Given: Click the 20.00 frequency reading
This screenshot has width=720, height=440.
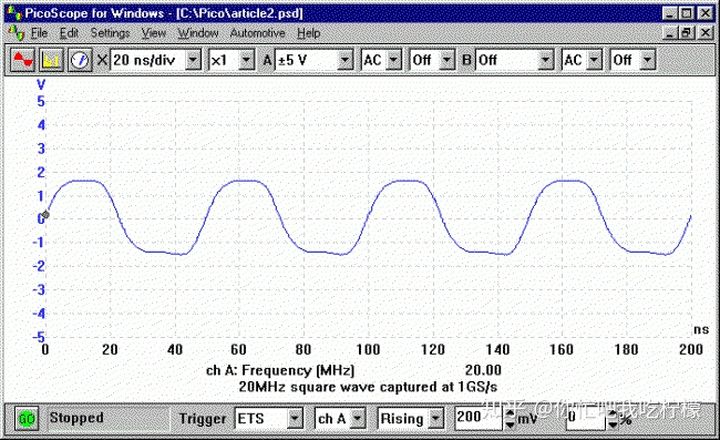Looking at the screenshot, I should pos(483,370).
